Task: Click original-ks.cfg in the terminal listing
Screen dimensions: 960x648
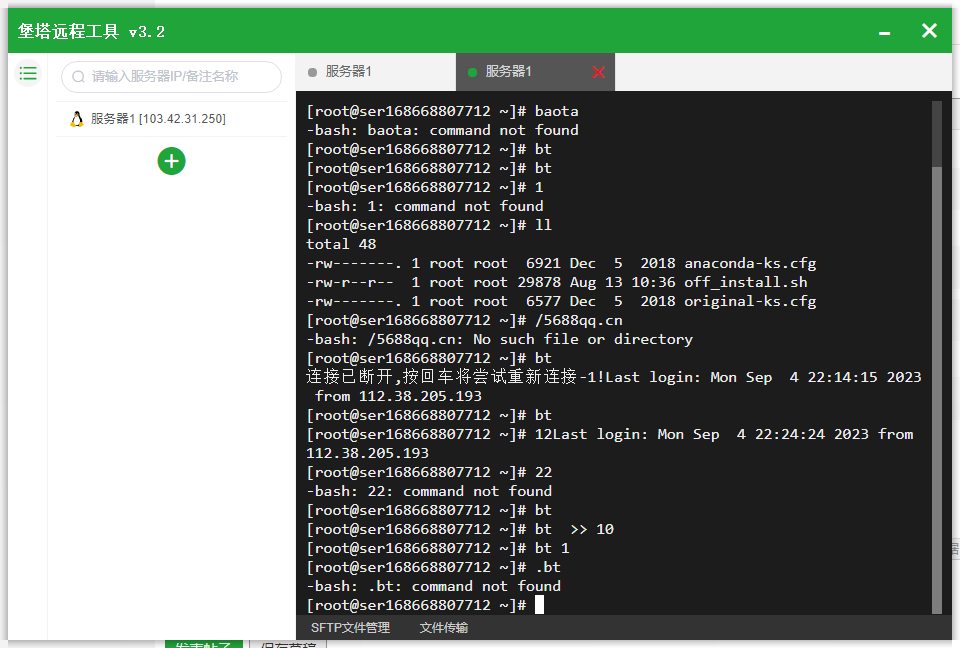Action: 750,301
